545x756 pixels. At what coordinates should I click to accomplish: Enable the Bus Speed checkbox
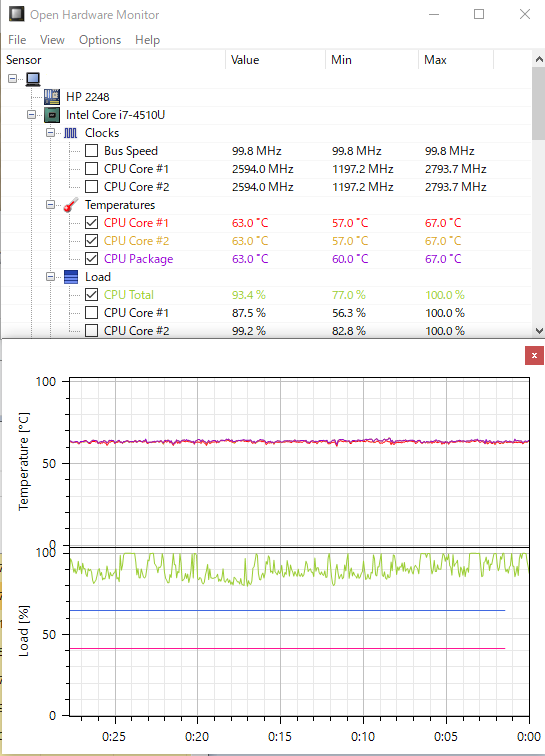point(91,150)
